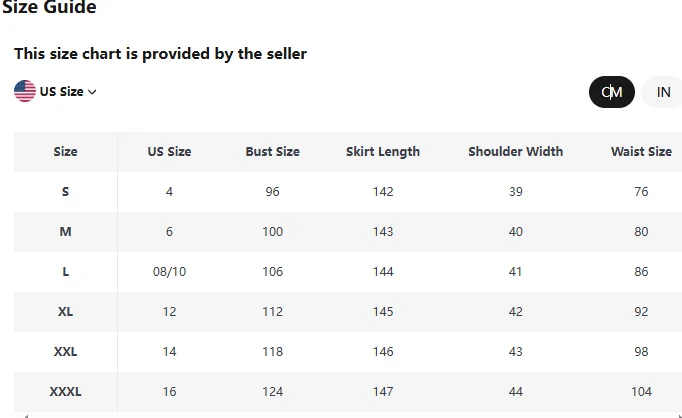Screen dimensions: 682x418
Task: Select the S size row label
Action: coord(65,191)
